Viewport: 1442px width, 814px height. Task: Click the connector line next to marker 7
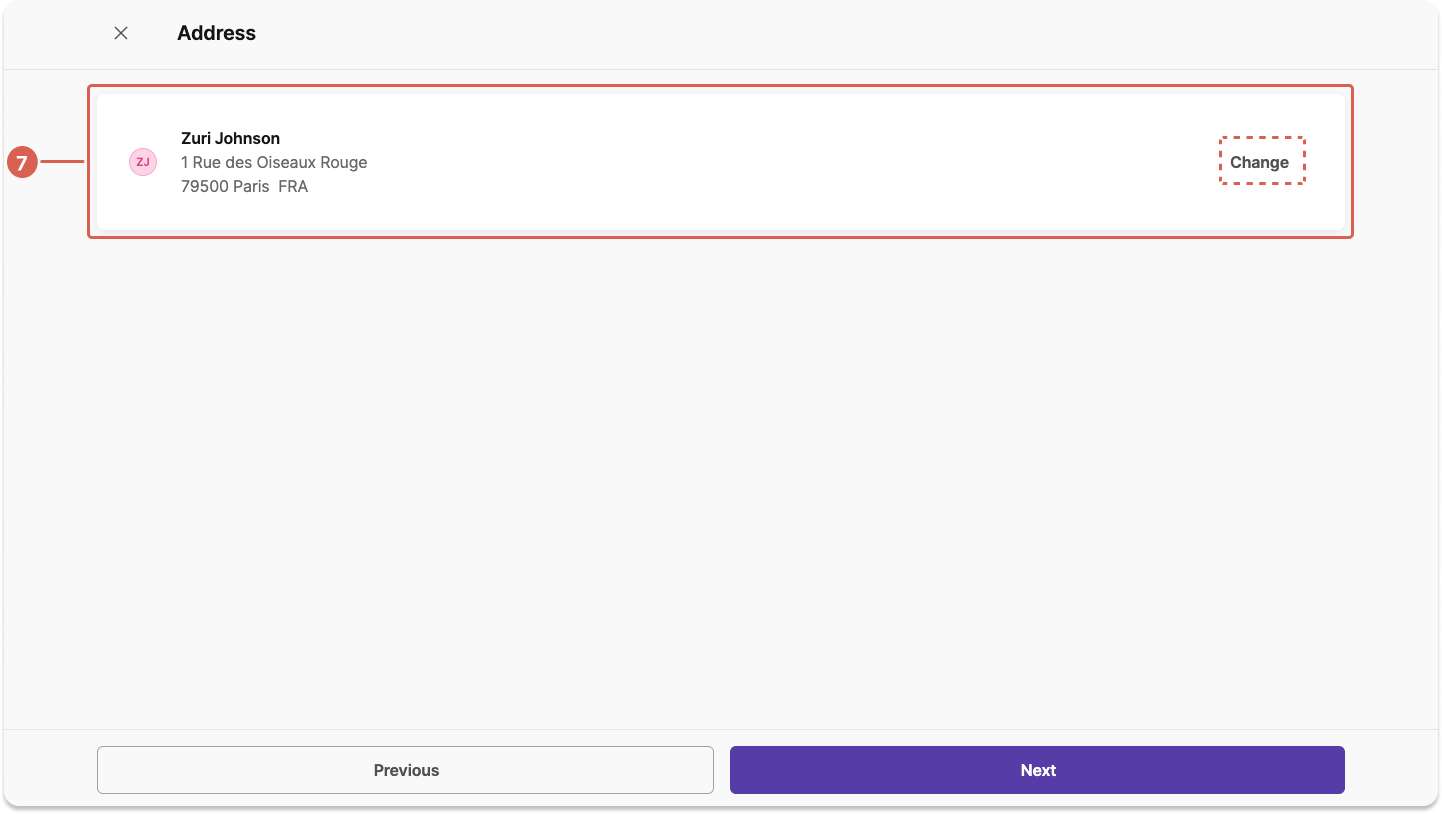pos(62,162)
